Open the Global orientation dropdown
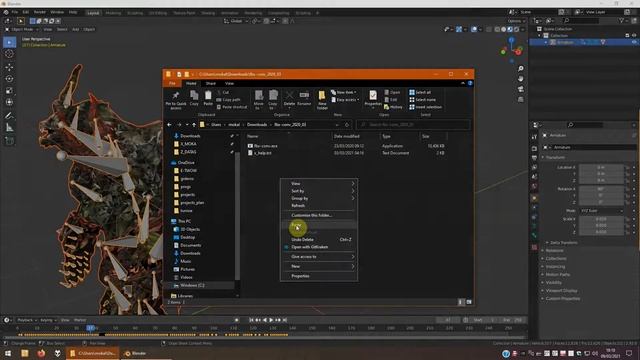 [235, 21]
